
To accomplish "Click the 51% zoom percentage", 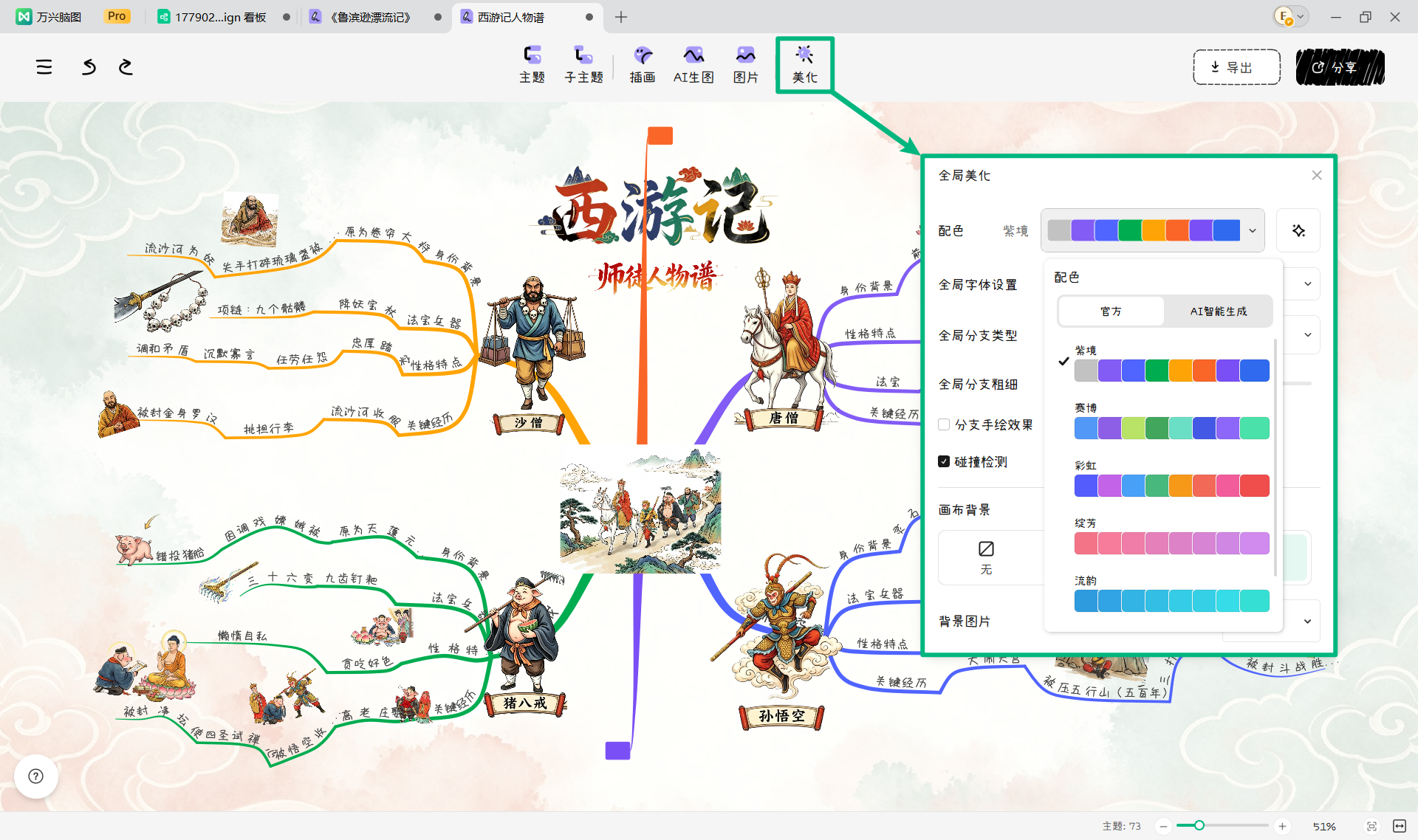I will click(x=1324, y=827).
